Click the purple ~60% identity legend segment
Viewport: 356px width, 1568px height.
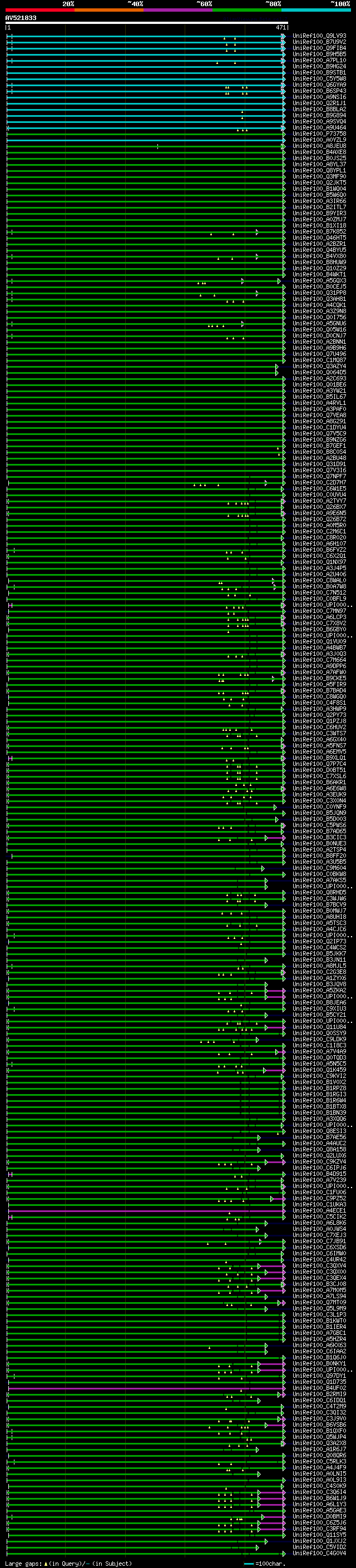click(x=177, y=10)
